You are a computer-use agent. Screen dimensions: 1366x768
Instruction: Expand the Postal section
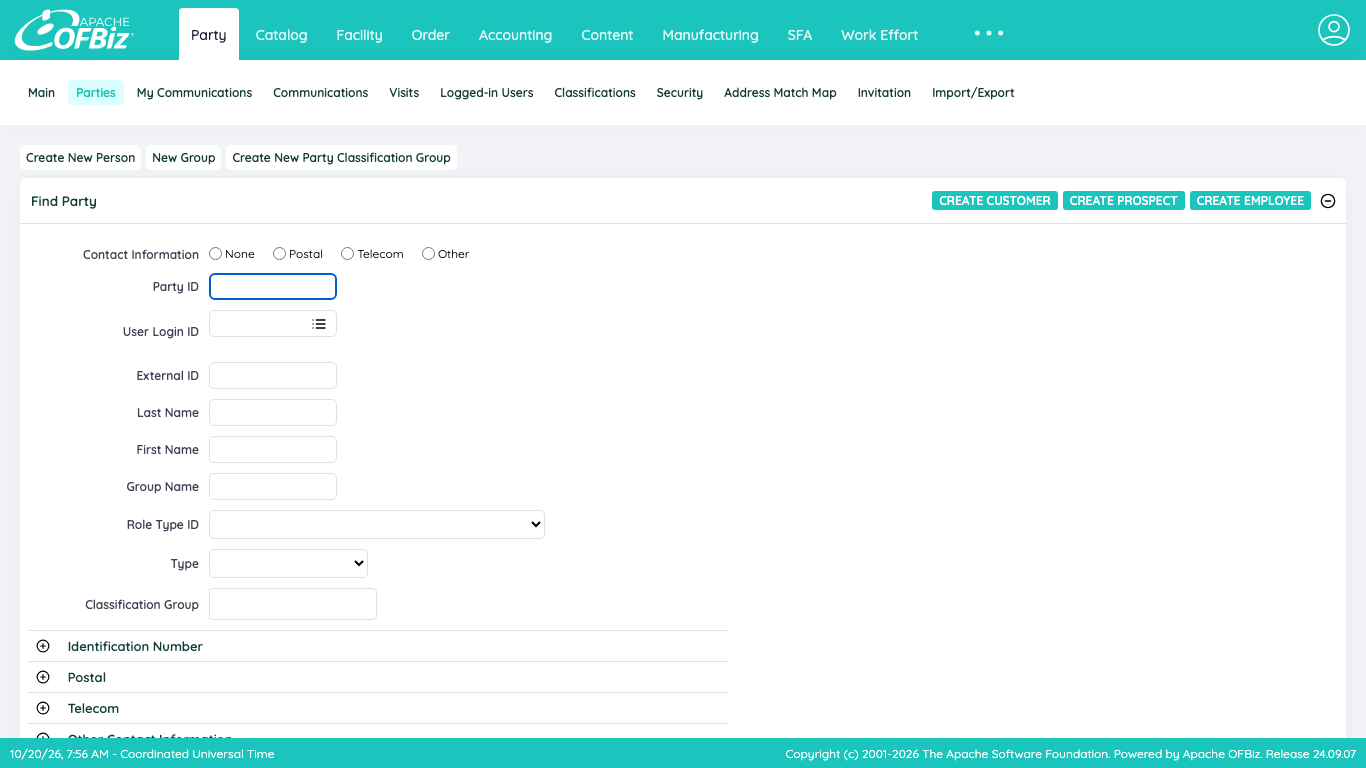pyautogui.click(x=43, y=677)
